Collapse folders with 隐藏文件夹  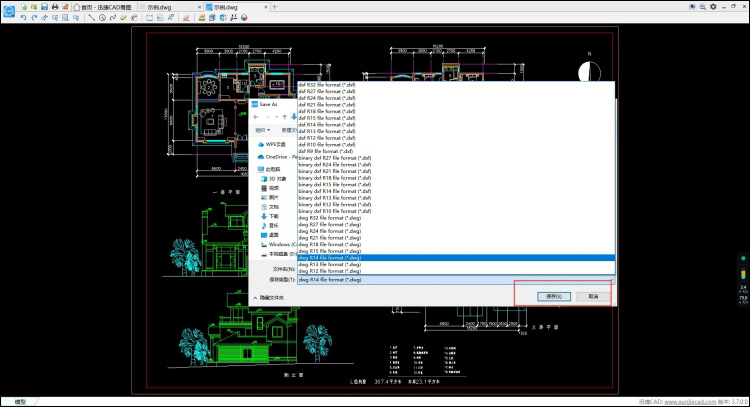[x=268, y=297]
